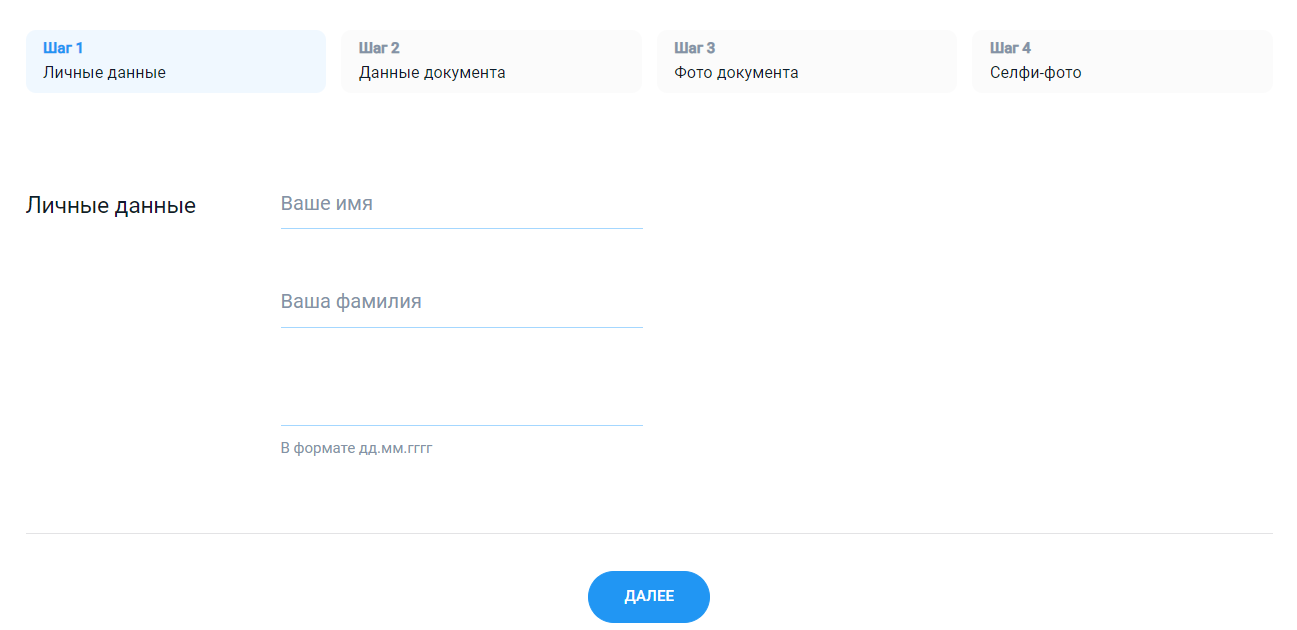This screenshot has width=1297, height=630.
Task: Click Личные данные text inside step one
Action: [x=104, y=73]
